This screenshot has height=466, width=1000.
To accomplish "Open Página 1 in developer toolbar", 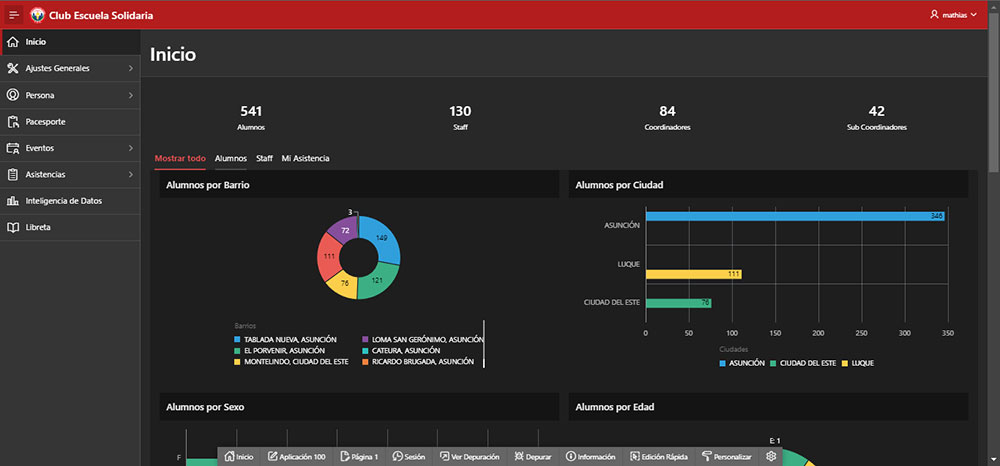I will point(360,456).
